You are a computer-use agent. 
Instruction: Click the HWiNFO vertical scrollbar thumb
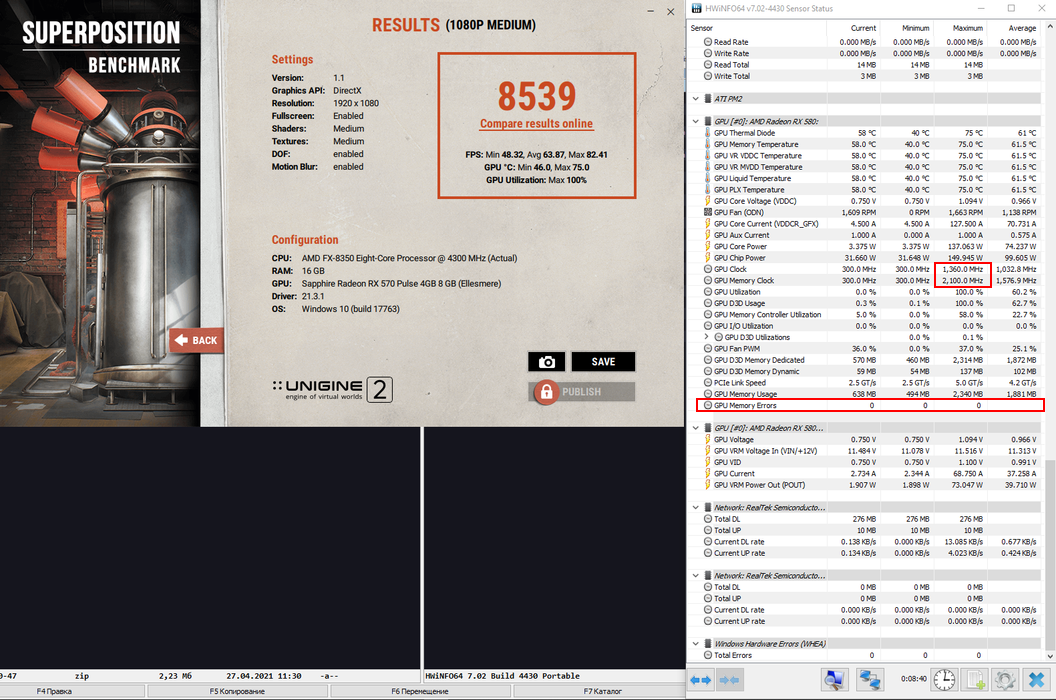coord(1049,554)
